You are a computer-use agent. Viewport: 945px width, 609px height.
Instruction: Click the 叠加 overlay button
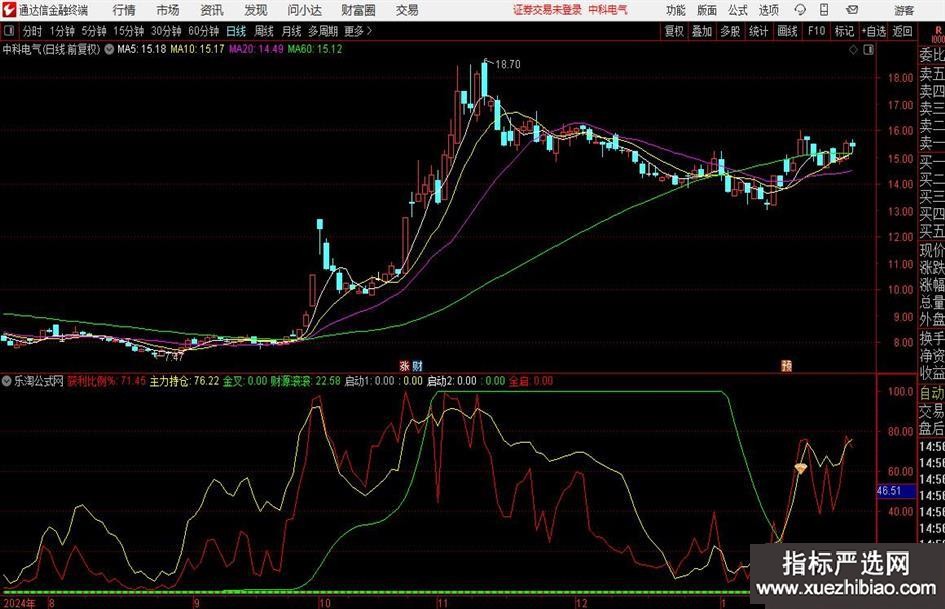702,31
